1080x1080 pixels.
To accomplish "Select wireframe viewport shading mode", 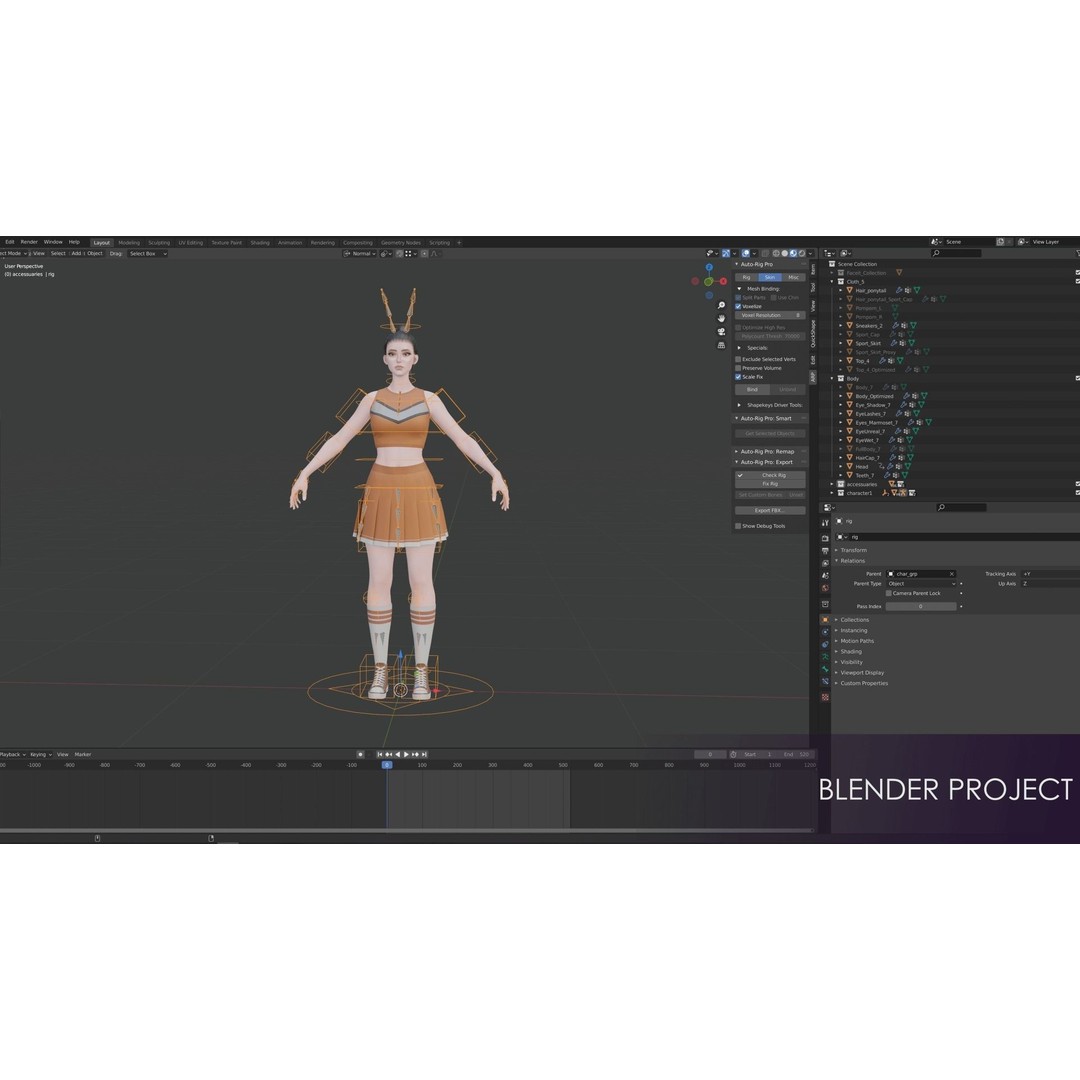I will click(x=776, y=253).
